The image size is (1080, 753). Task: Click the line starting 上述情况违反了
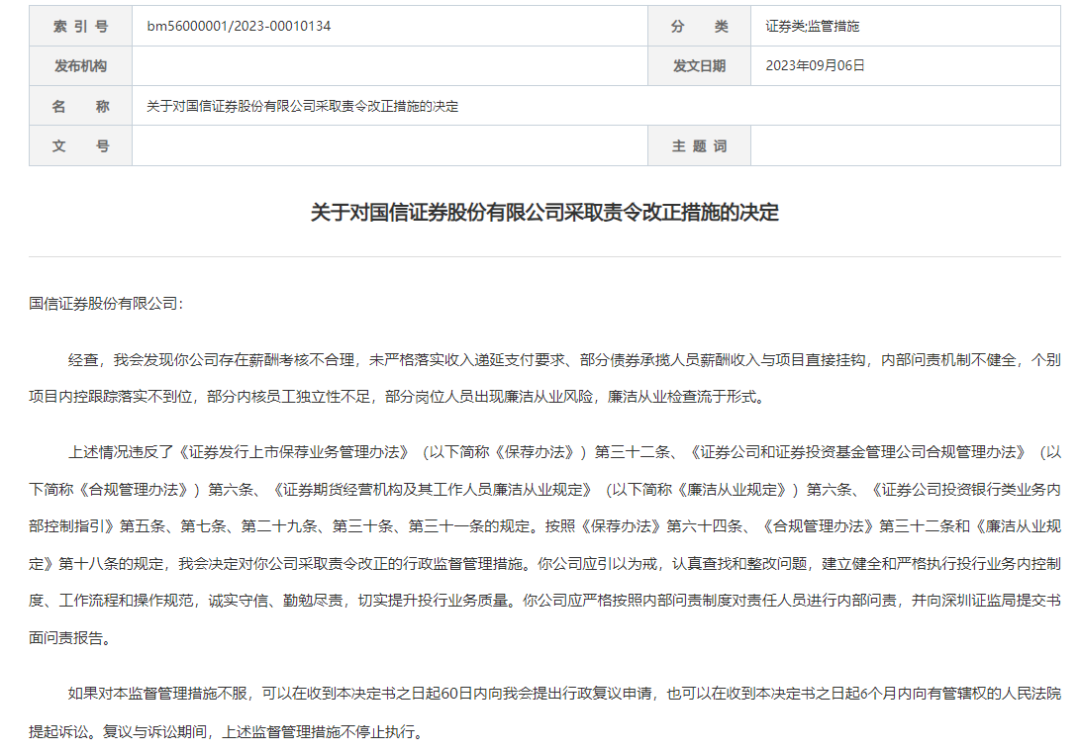[x=564, y=452]
